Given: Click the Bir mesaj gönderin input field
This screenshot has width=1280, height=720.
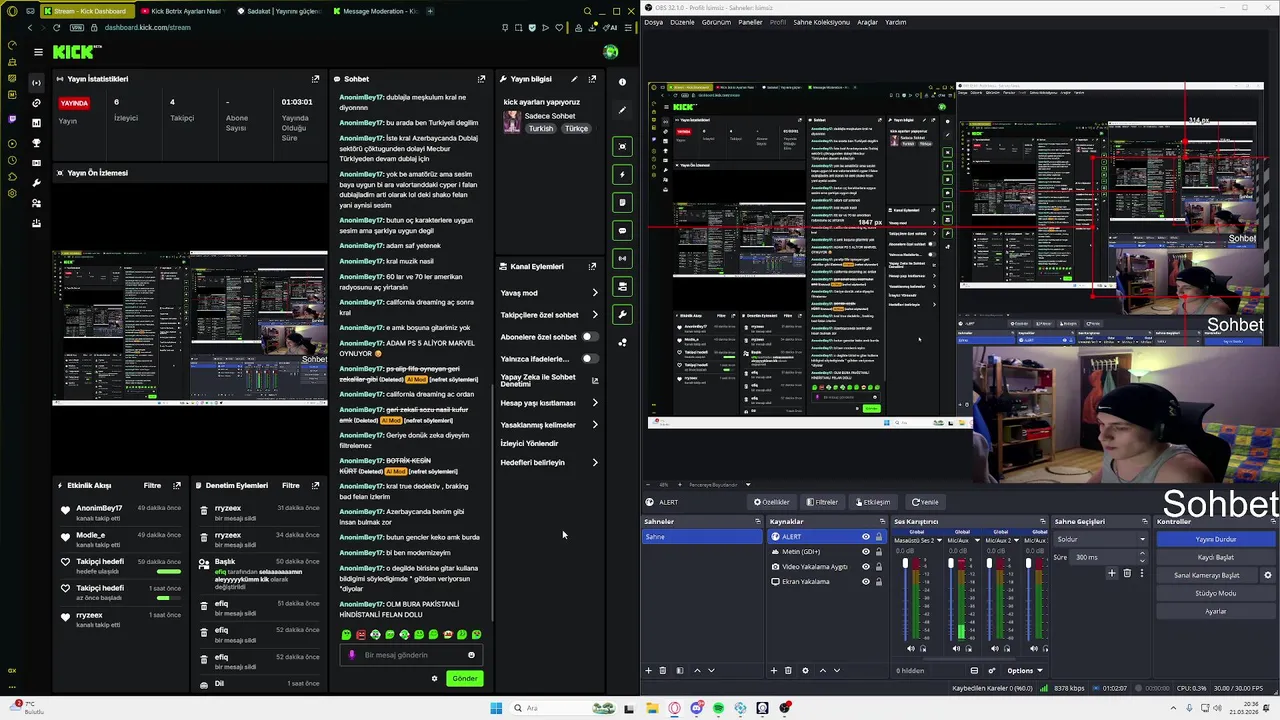Looking at the screenshot, I should (x=411, y=655).
